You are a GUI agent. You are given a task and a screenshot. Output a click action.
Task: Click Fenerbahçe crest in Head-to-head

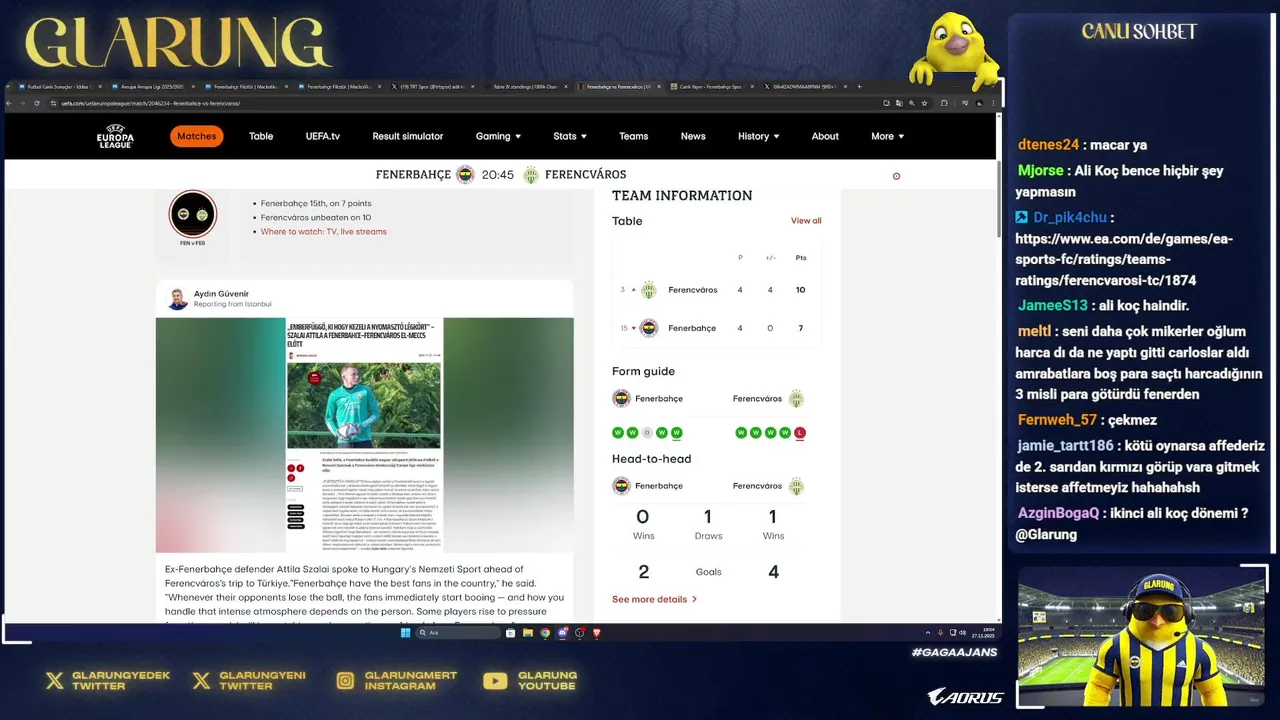[x=621, y=486]
